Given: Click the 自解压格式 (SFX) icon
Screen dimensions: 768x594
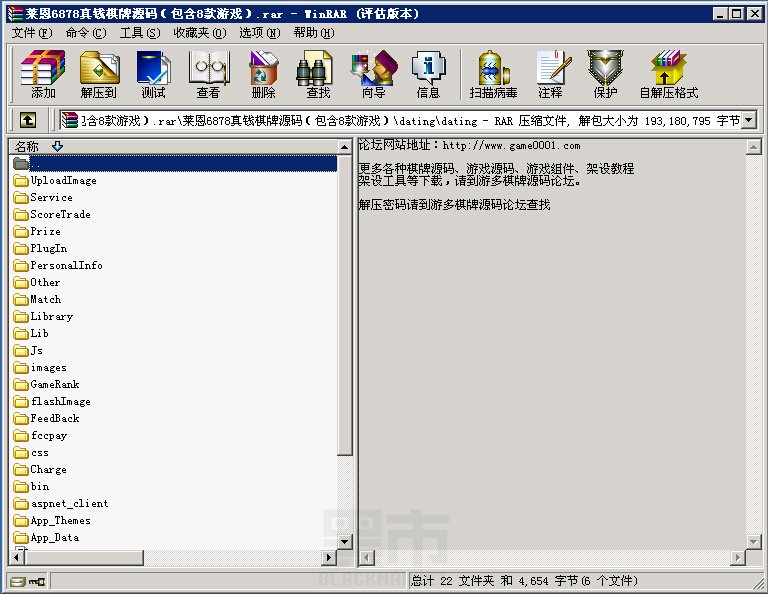Looking at the screenshot, I should (x=669, y=73).
